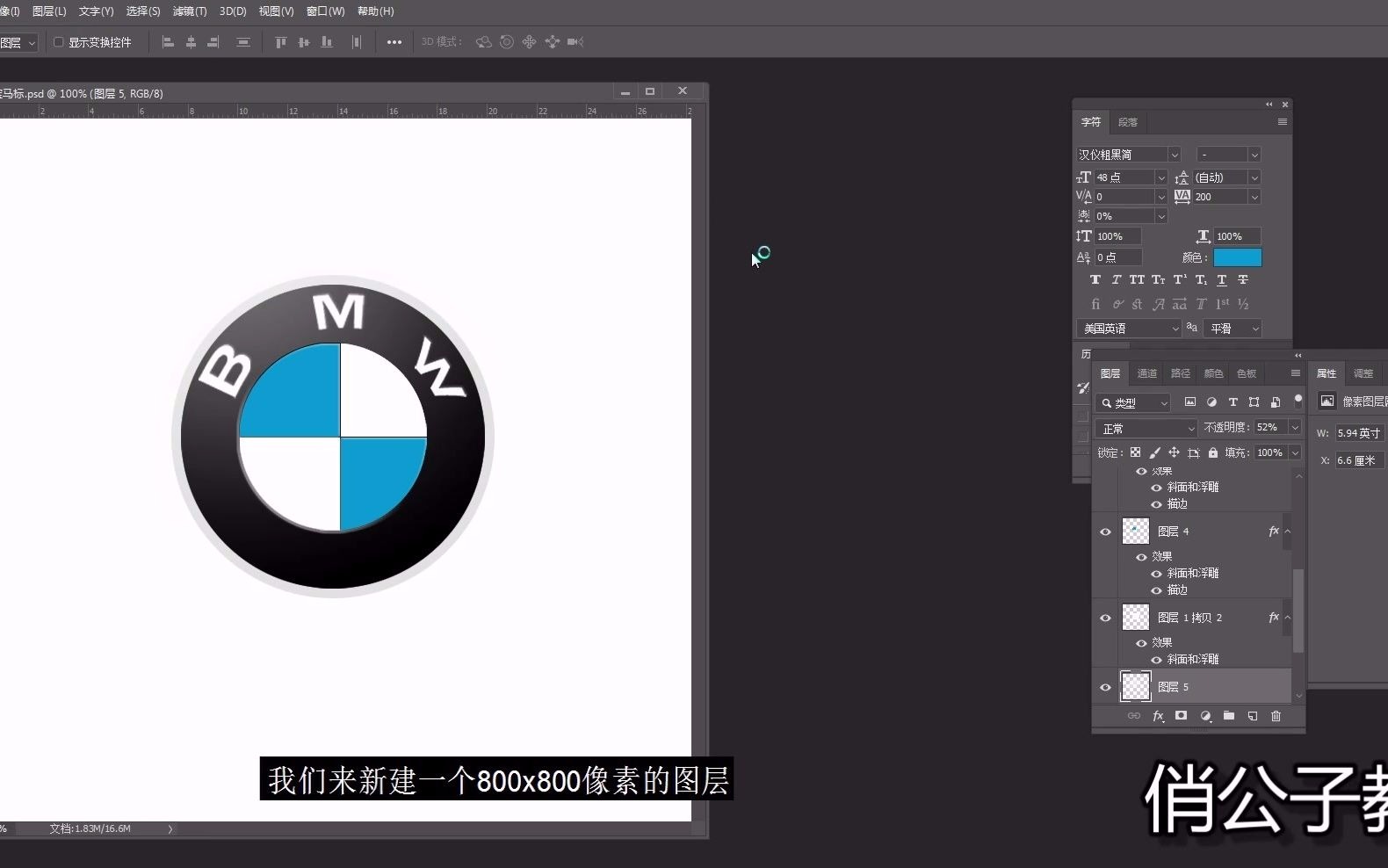Switch to the 路径 tab
Image resolution: width=1388 pixels, height=868 pixels.
pos(1181,373)
